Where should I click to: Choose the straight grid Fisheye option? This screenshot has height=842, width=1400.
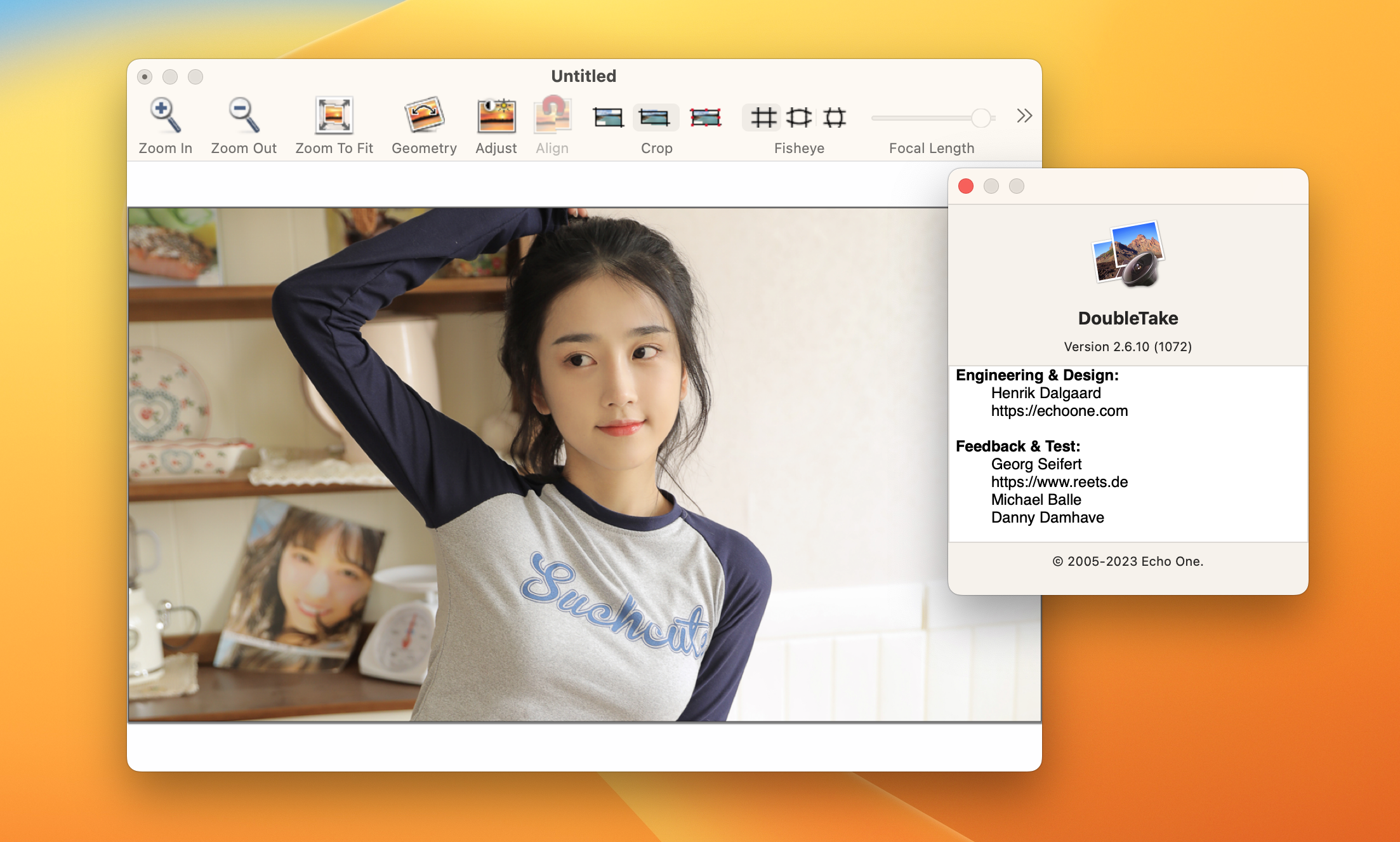[762, 117]
